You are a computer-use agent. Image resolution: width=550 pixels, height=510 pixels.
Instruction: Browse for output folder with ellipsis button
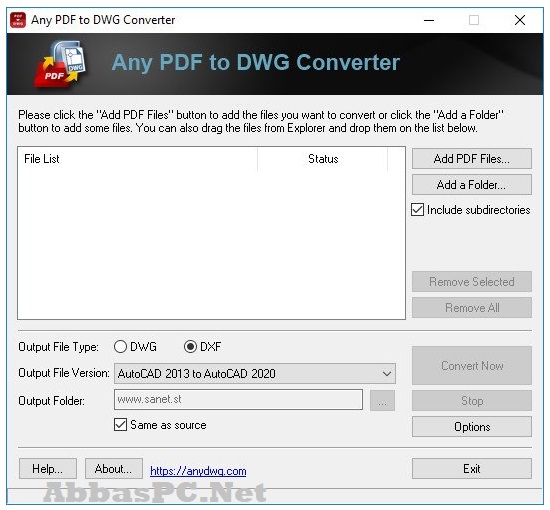pyautogui.click(x=382, y=400)
